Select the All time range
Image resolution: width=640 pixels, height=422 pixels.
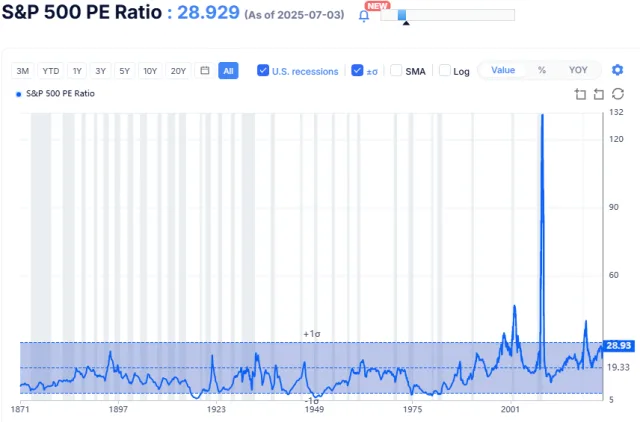coord(228,71)
